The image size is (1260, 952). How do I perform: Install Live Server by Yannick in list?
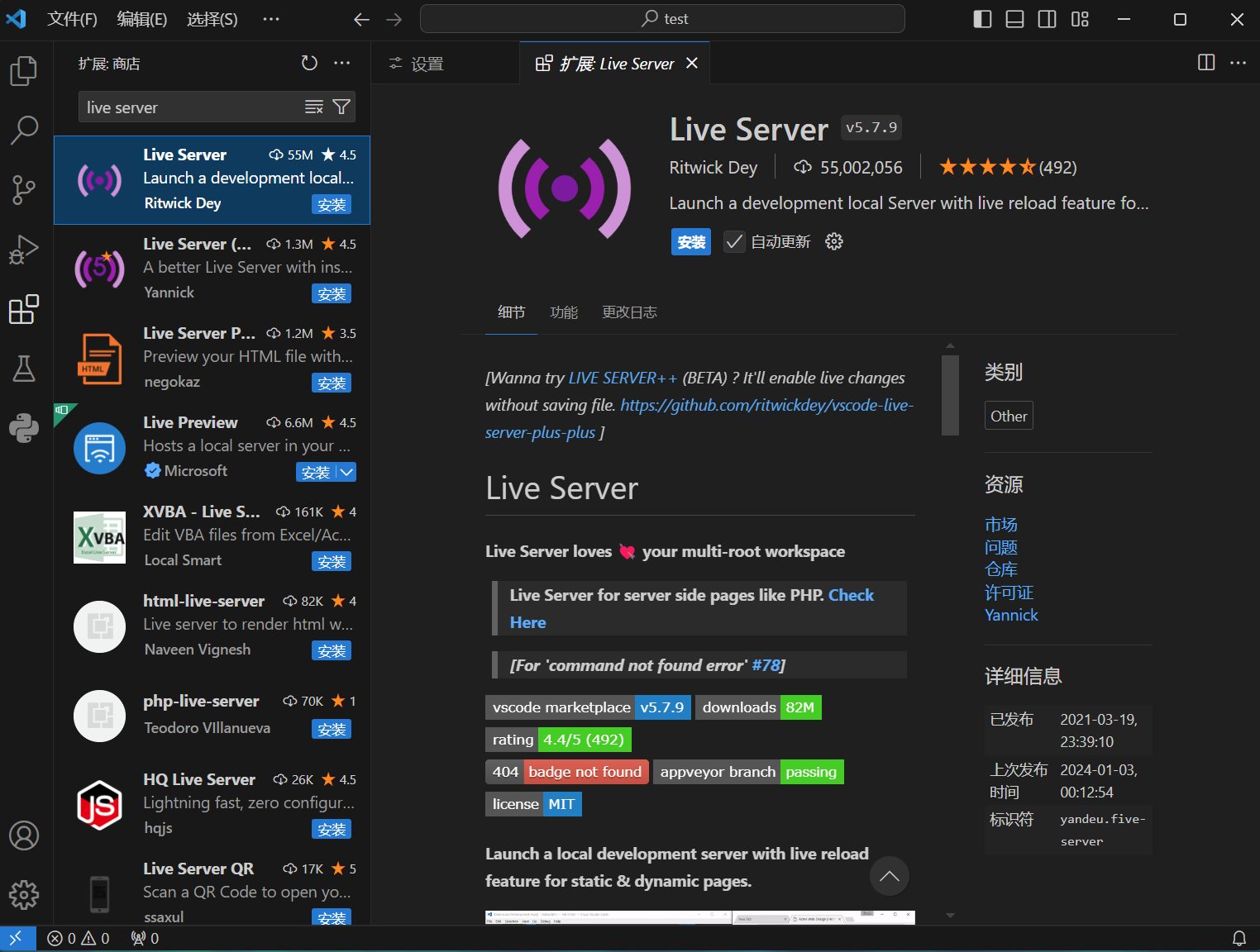pos(332,293)
